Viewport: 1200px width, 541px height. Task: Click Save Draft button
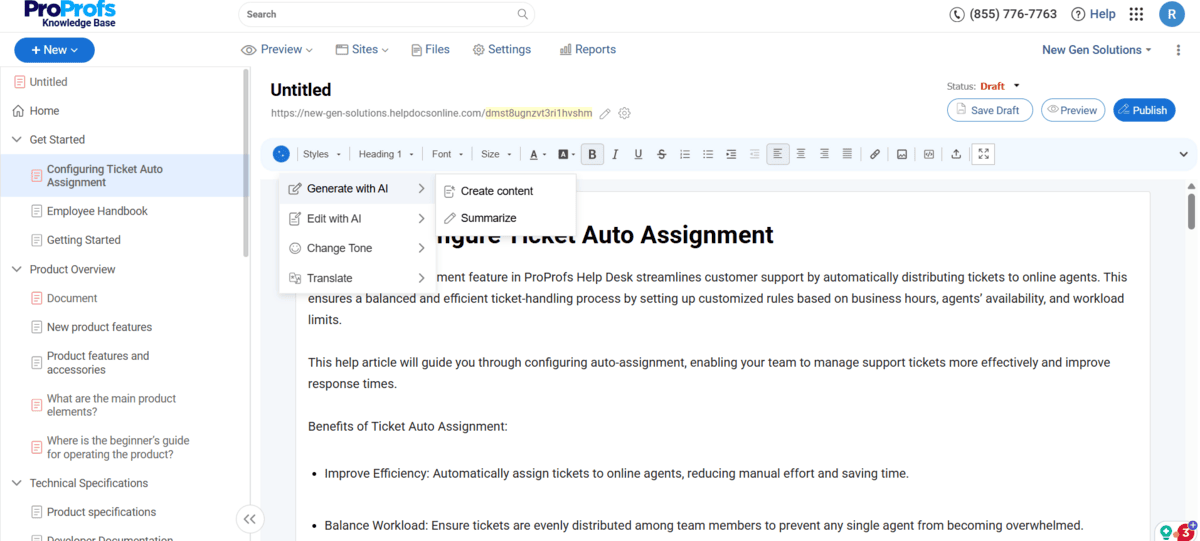[988, 110]
